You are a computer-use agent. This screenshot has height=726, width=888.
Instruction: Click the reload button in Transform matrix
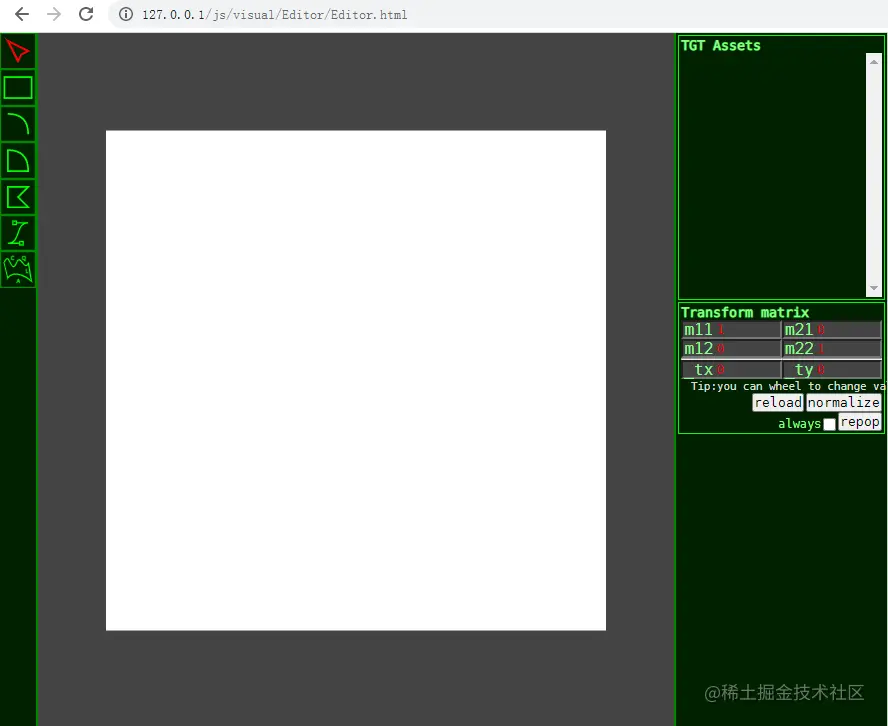(778, 402)
